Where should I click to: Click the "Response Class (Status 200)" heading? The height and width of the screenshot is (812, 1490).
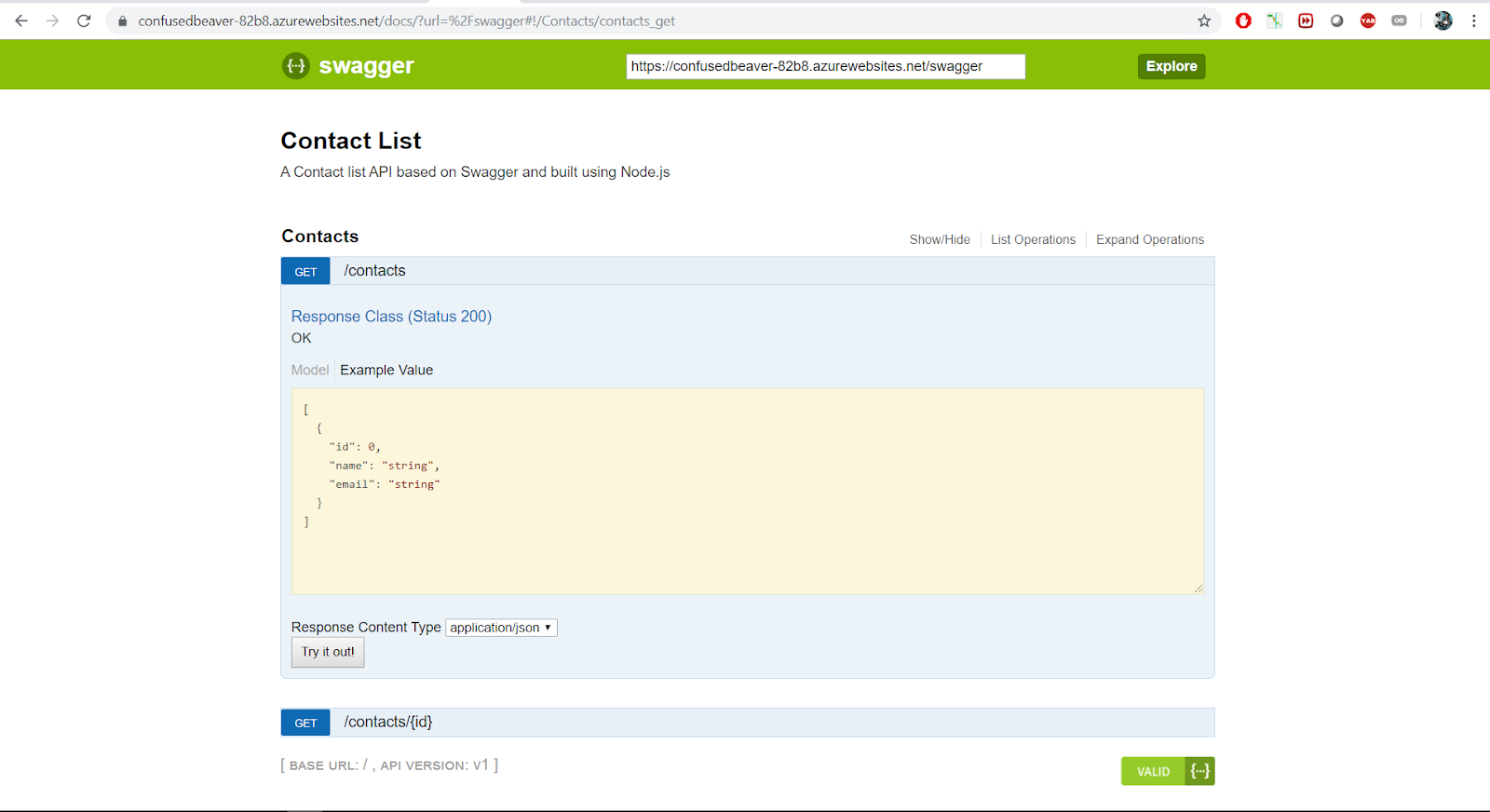(391, 317)
